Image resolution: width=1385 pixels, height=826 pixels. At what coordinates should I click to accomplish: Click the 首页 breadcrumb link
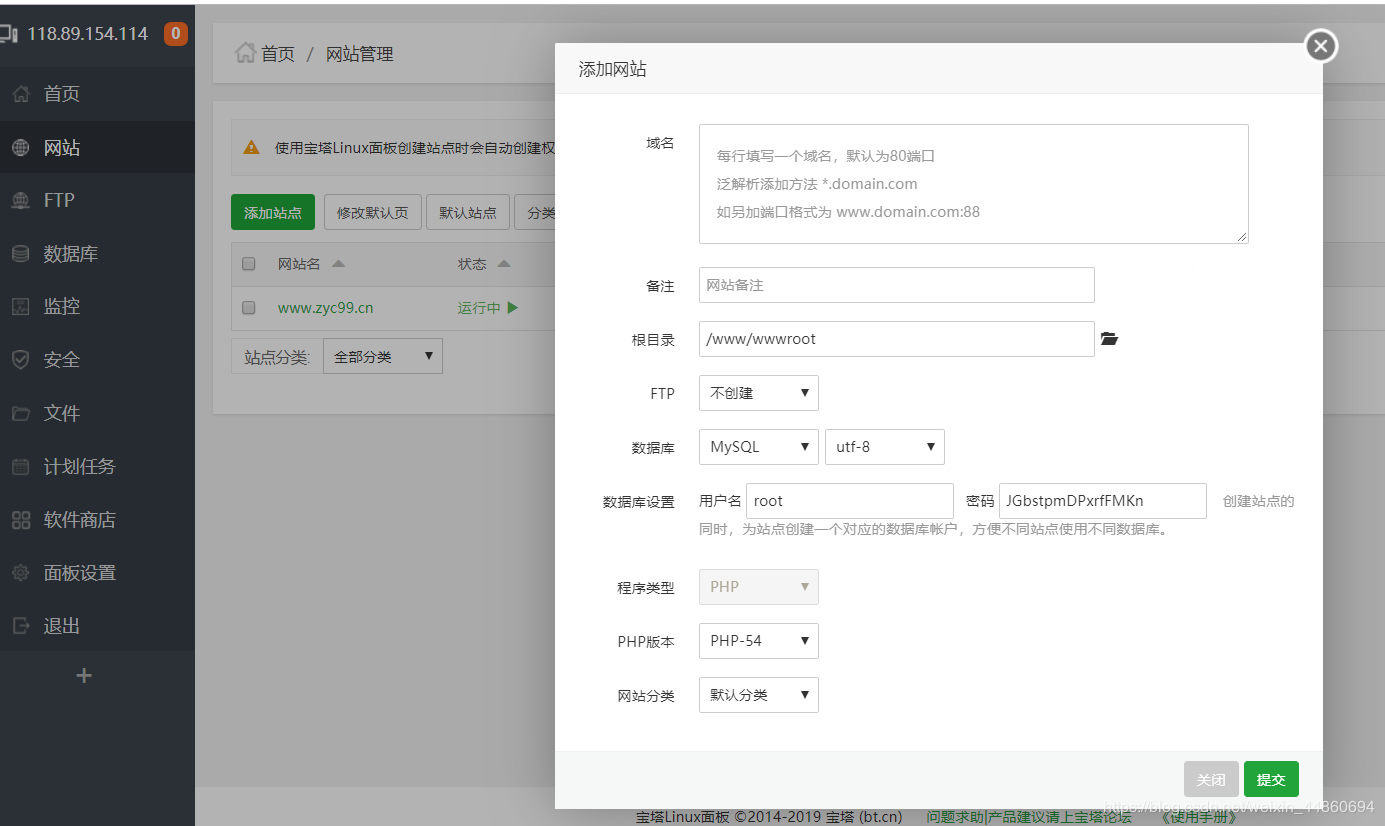coord(278,54)
